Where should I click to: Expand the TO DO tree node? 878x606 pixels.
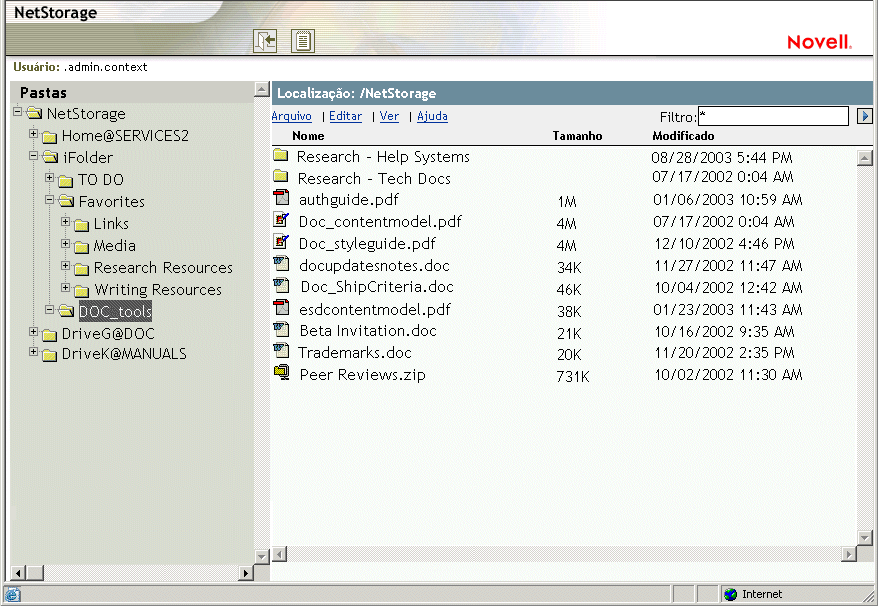click(x=49, y=178)
